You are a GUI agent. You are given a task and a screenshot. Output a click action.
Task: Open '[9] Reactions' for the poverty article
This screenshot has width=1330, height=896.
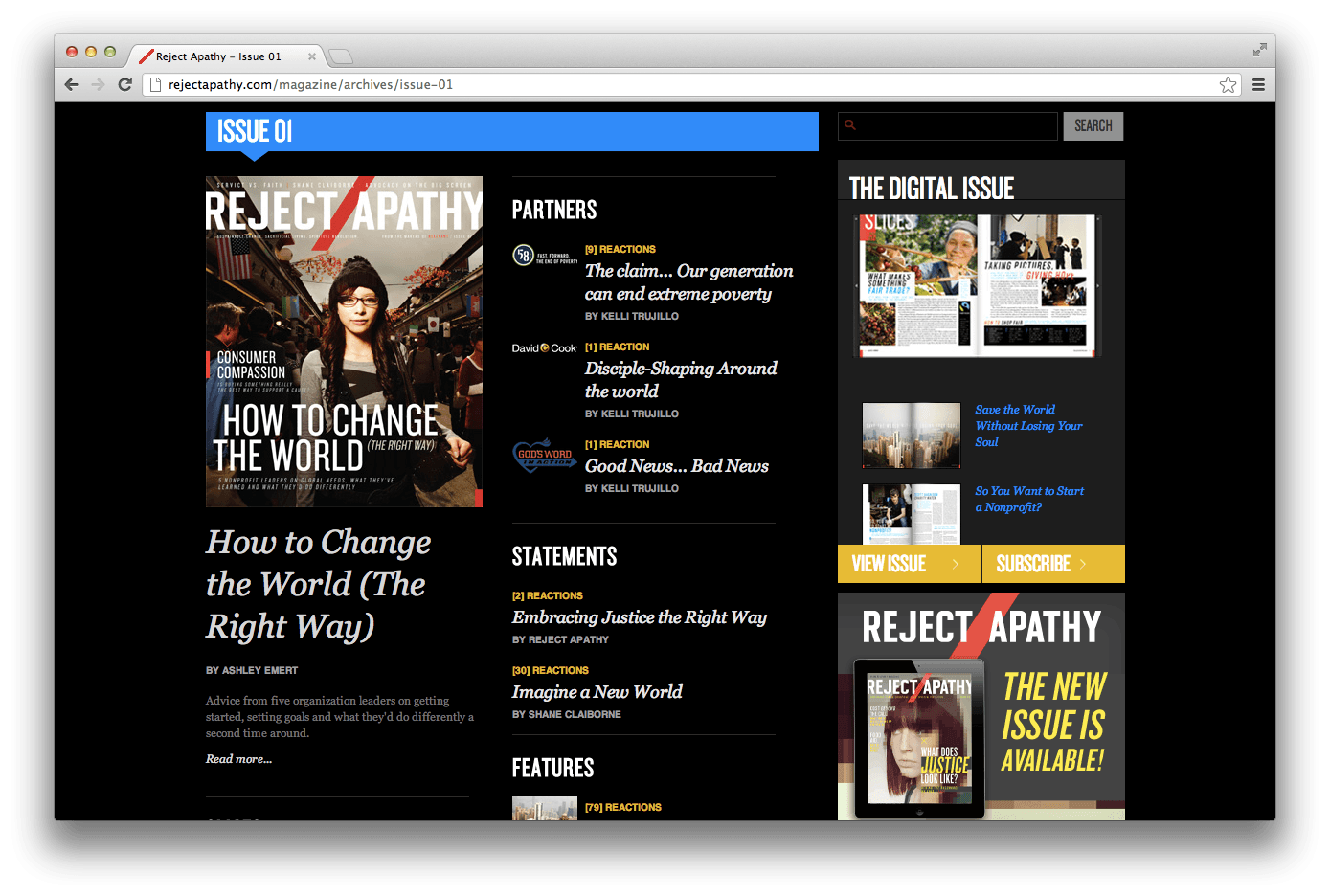click(620, 249)
